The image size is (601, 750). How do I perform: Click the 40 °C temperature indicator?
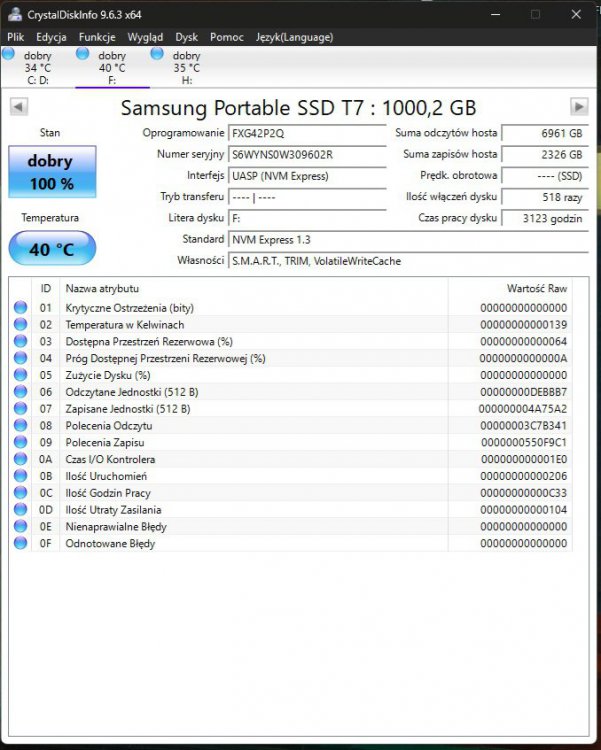[51, 249]
